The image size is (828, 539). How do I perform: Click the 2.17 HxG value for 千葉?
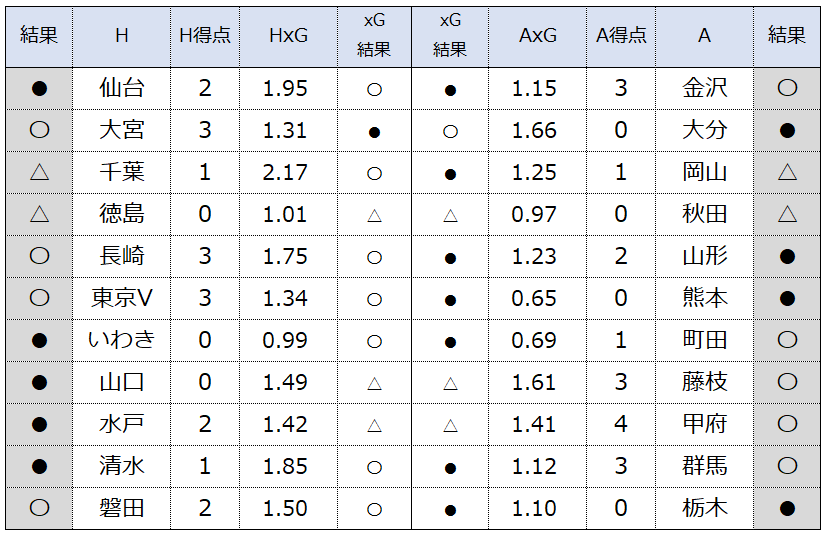click(x=285, y=173)
